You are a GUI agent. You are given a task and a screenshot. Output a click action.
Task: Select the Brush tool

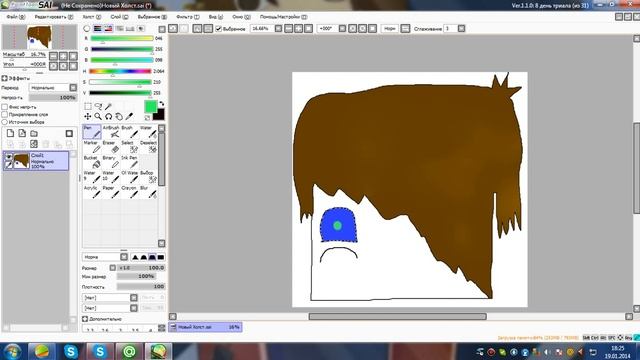point(129,132)
